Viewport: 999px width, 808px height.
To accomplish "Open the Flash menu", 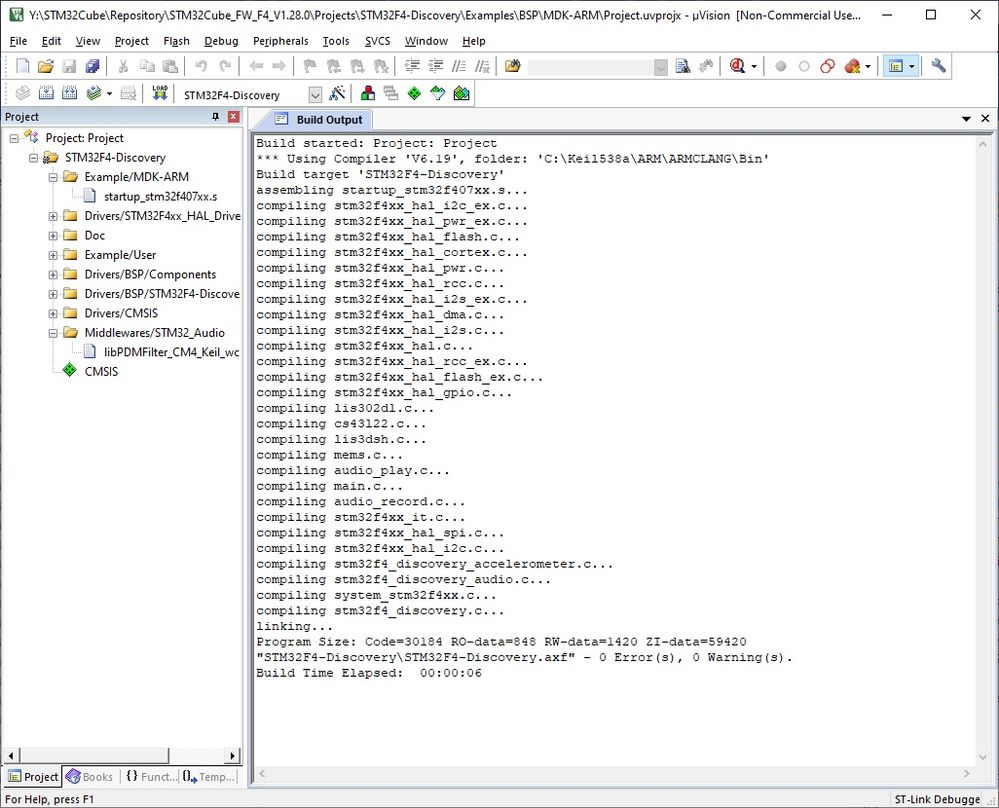I will point(176,41).
